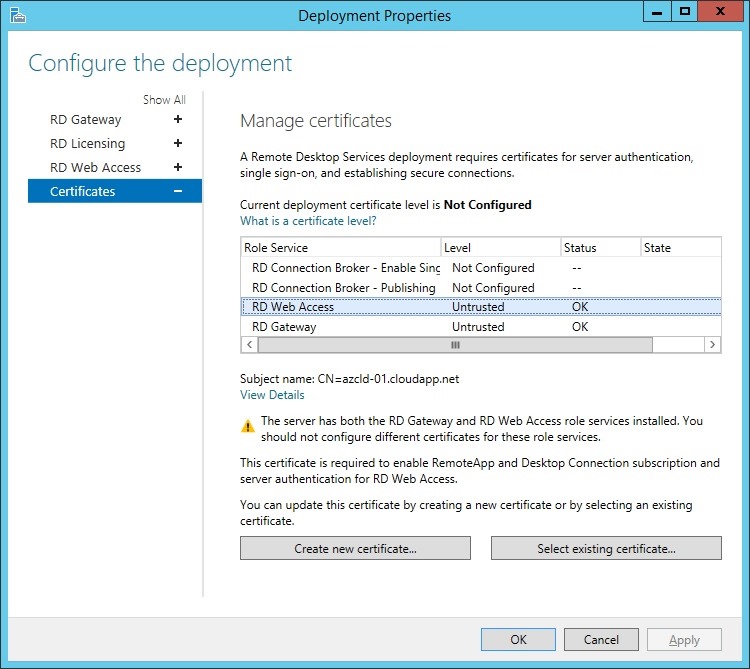
Task: Click the Show All link
Action: tap(164, 99)
